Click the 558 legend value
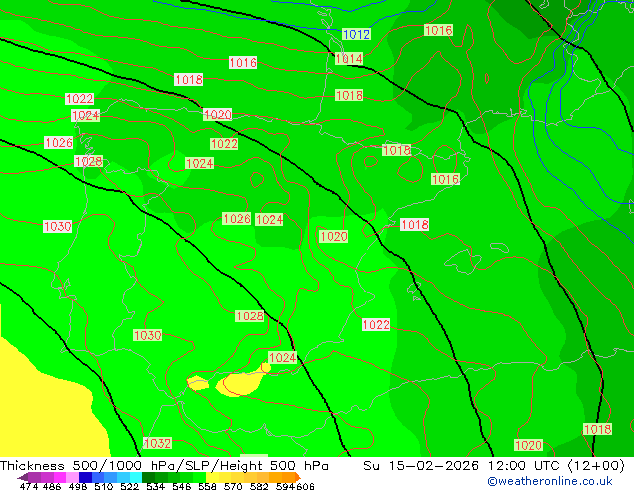Screen dimensions: 634x490 coord(207,486)
